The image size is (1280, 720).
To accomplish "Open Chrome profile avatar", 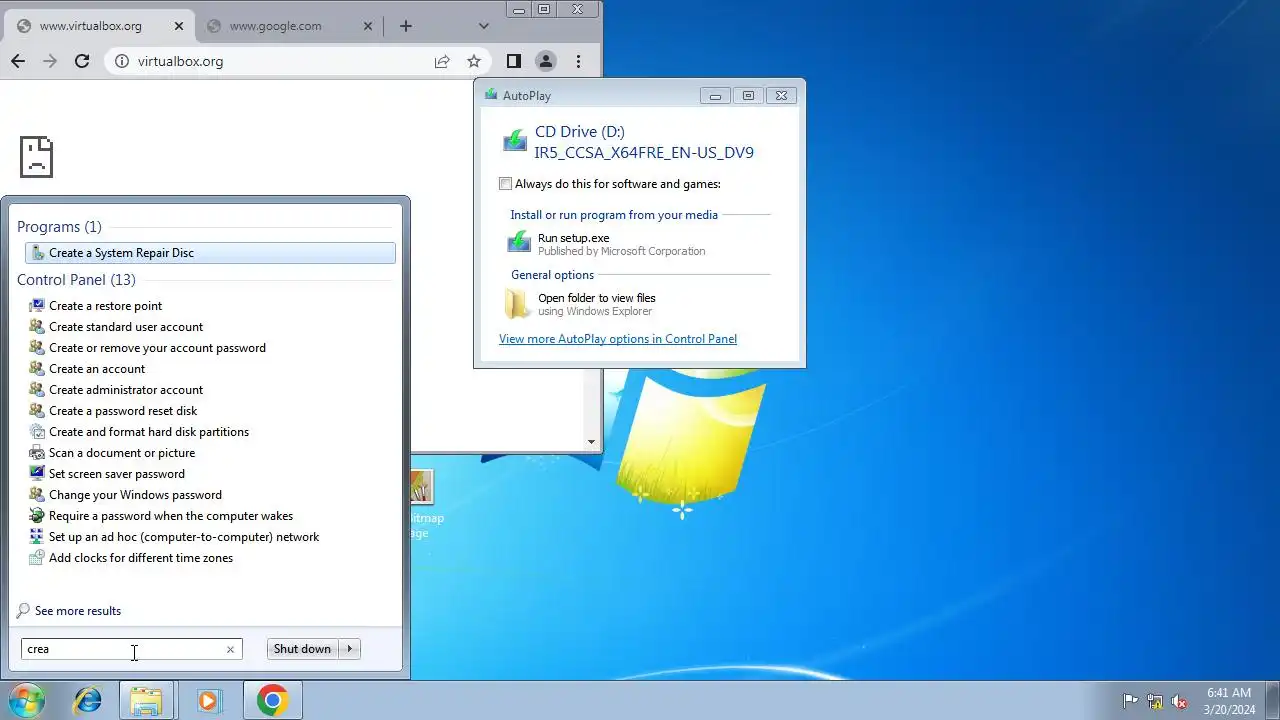I will pos(546,61).
